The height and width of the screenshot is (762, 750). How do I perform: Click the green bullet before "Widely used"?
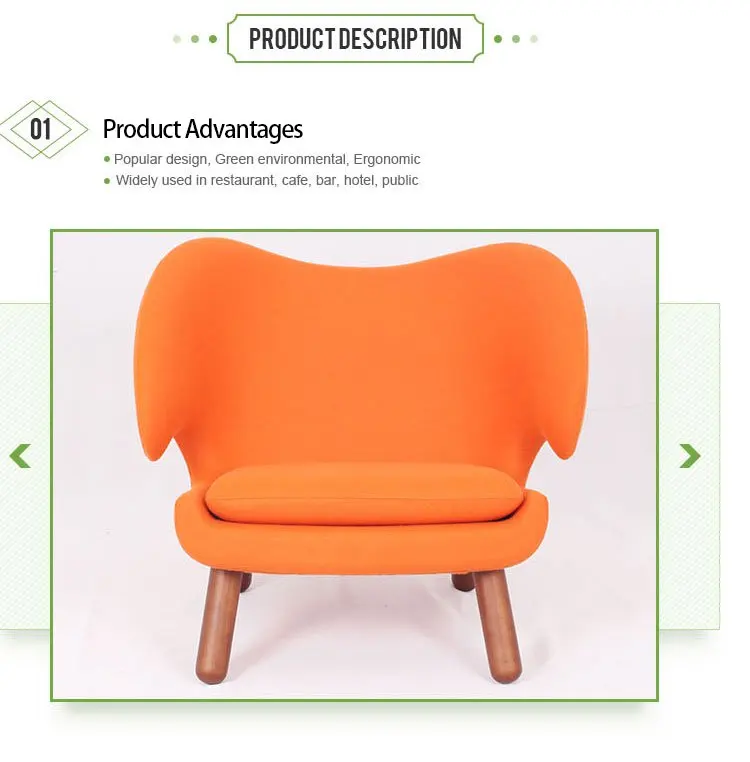(107, 181)
